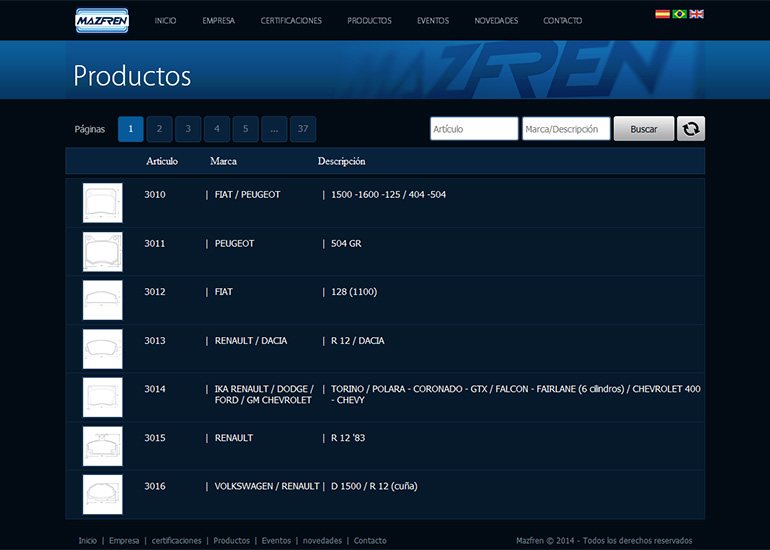This screenshot has height=550, width=770.
Task: Open the EMPRESA menu item
Action: click(219, 21)
